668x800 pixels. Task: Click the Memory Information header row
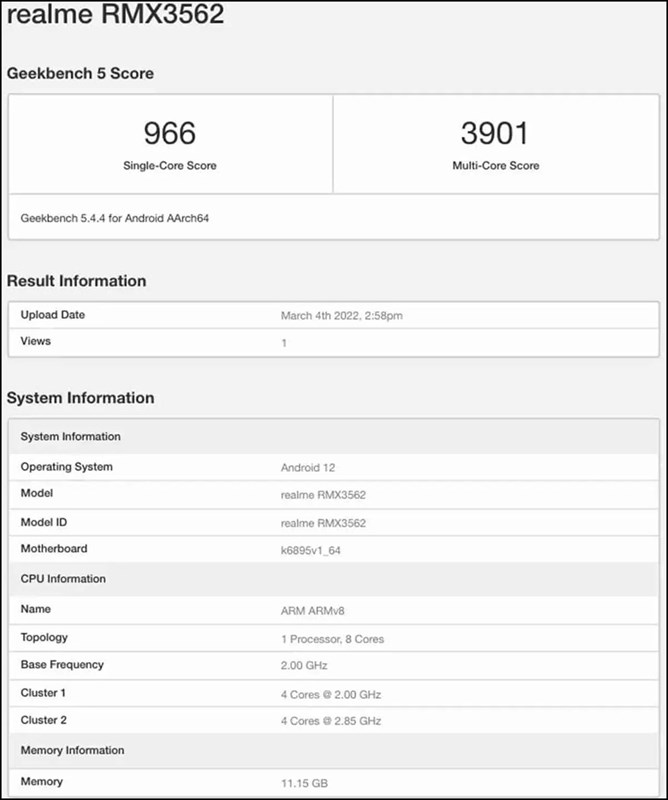point(334,751)
